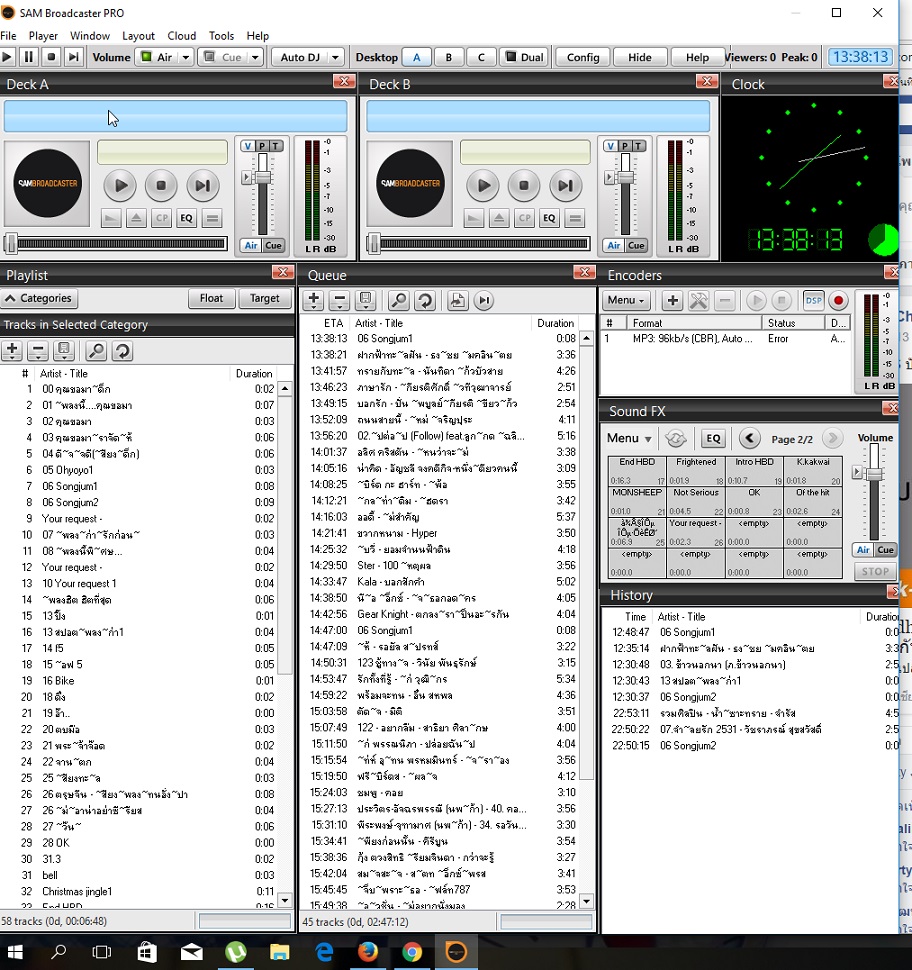Click the Play icon in the main toolbar
Viewport: 912px width, 970px height.
click(x=7, y=57)
